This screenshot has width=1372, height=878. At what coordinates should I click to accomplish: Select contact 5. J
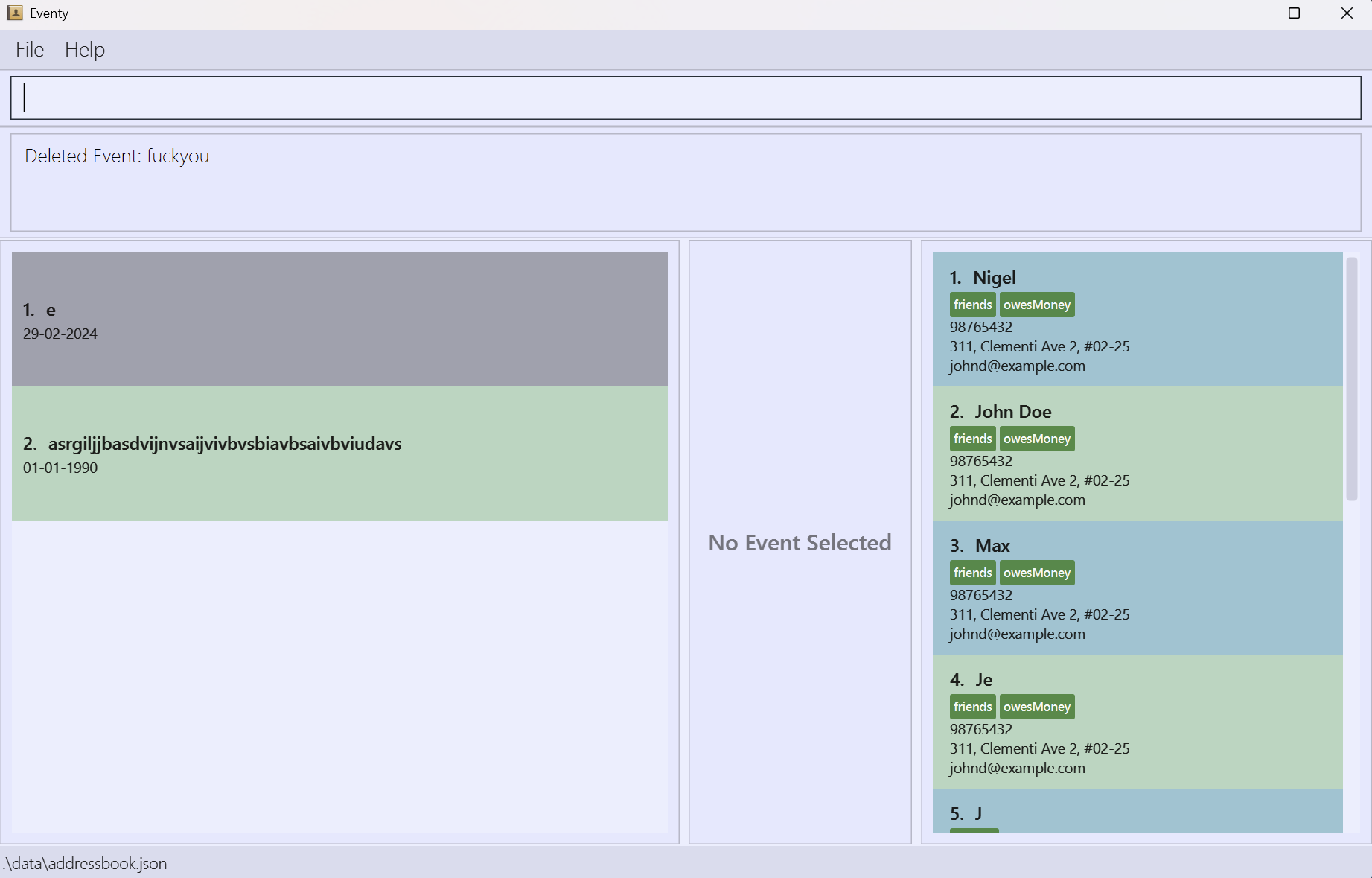pos(1138,811)
